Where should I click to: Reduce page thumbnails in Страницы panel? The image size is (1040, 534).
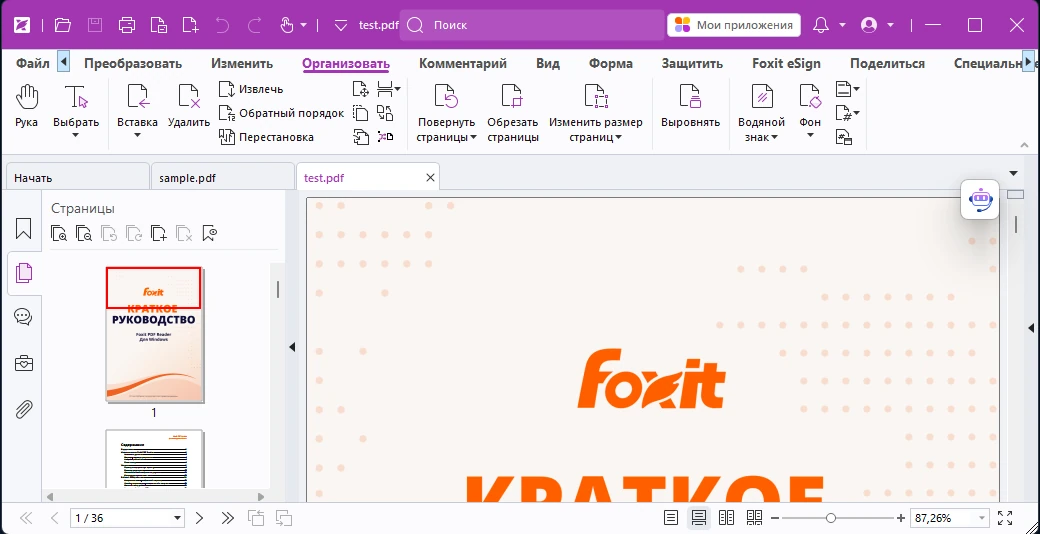point(84,234)
